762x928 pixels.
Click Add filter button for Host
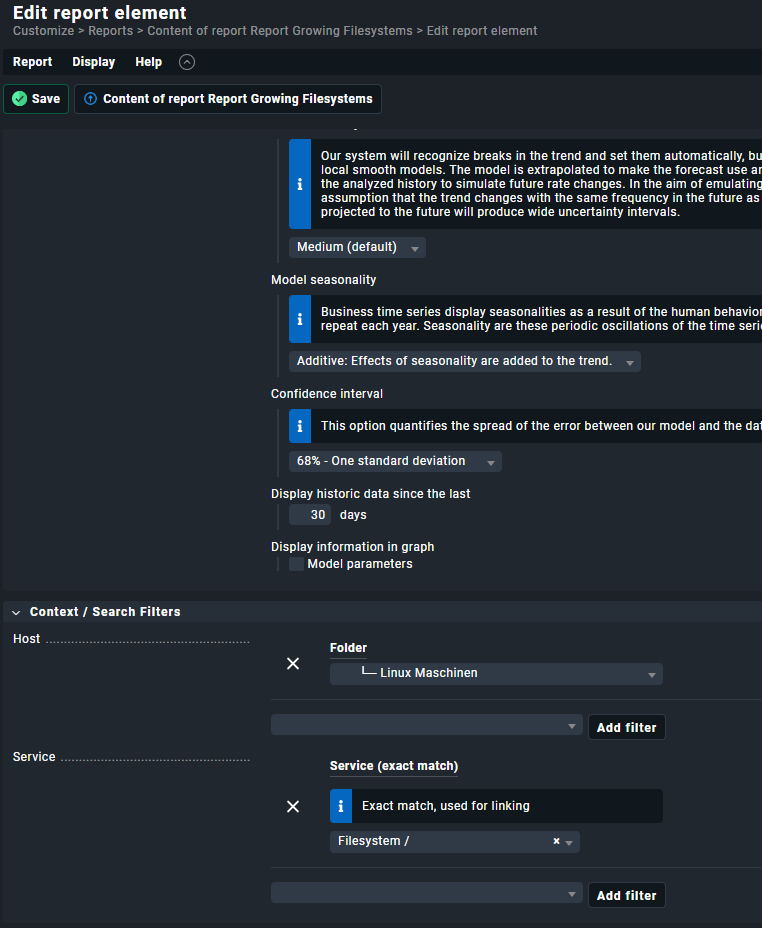pyautogui.click(x=626, y=728)
